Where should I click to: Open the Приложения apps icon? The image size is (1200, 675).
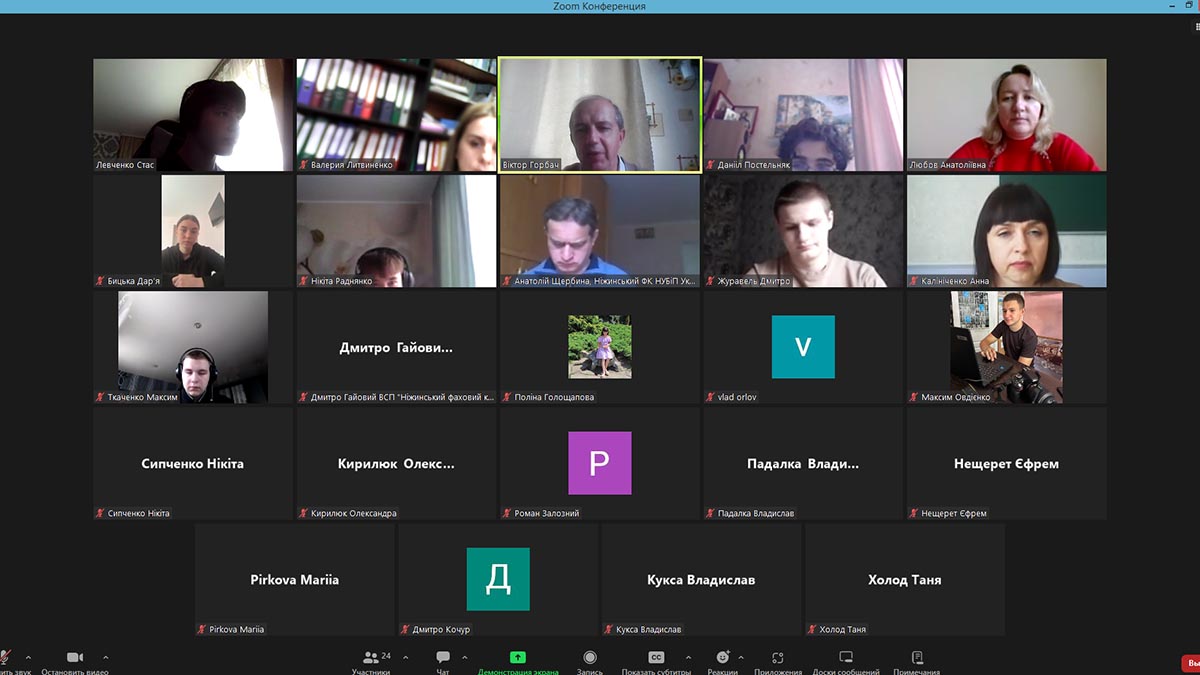[778, 657]
